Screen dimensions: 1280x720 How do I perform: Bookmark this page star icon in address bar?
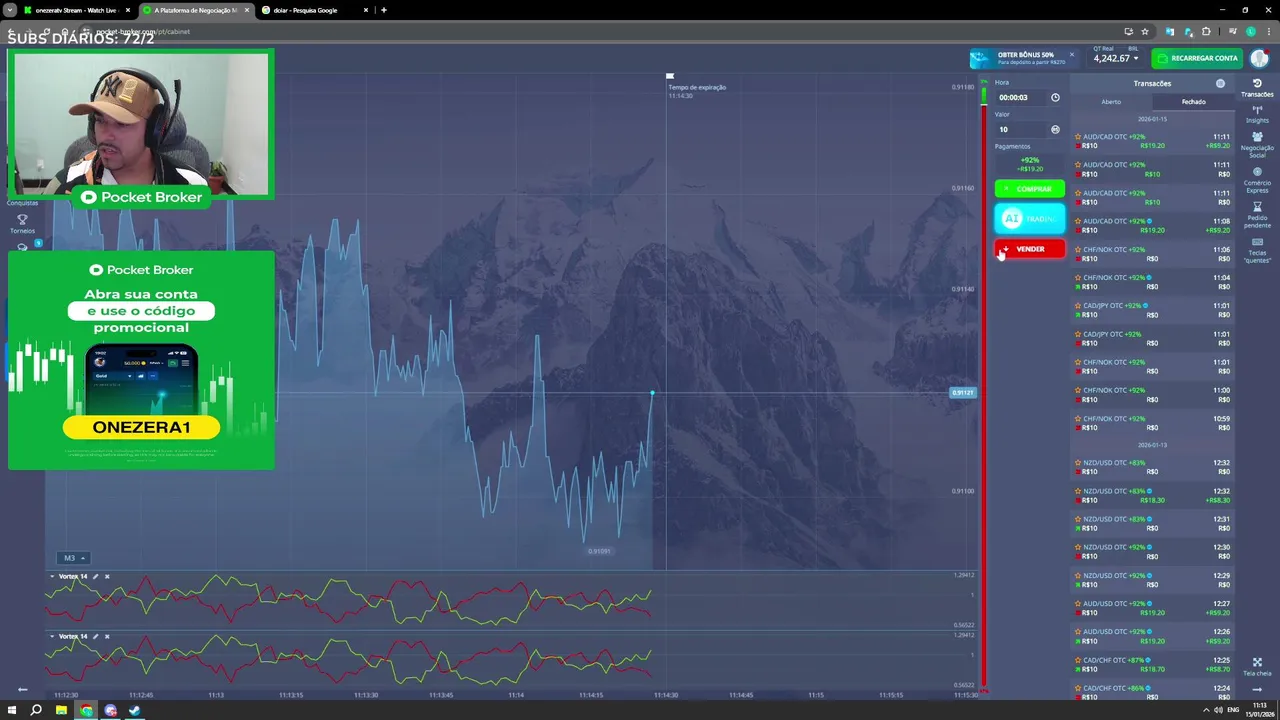click(1145, 31)
